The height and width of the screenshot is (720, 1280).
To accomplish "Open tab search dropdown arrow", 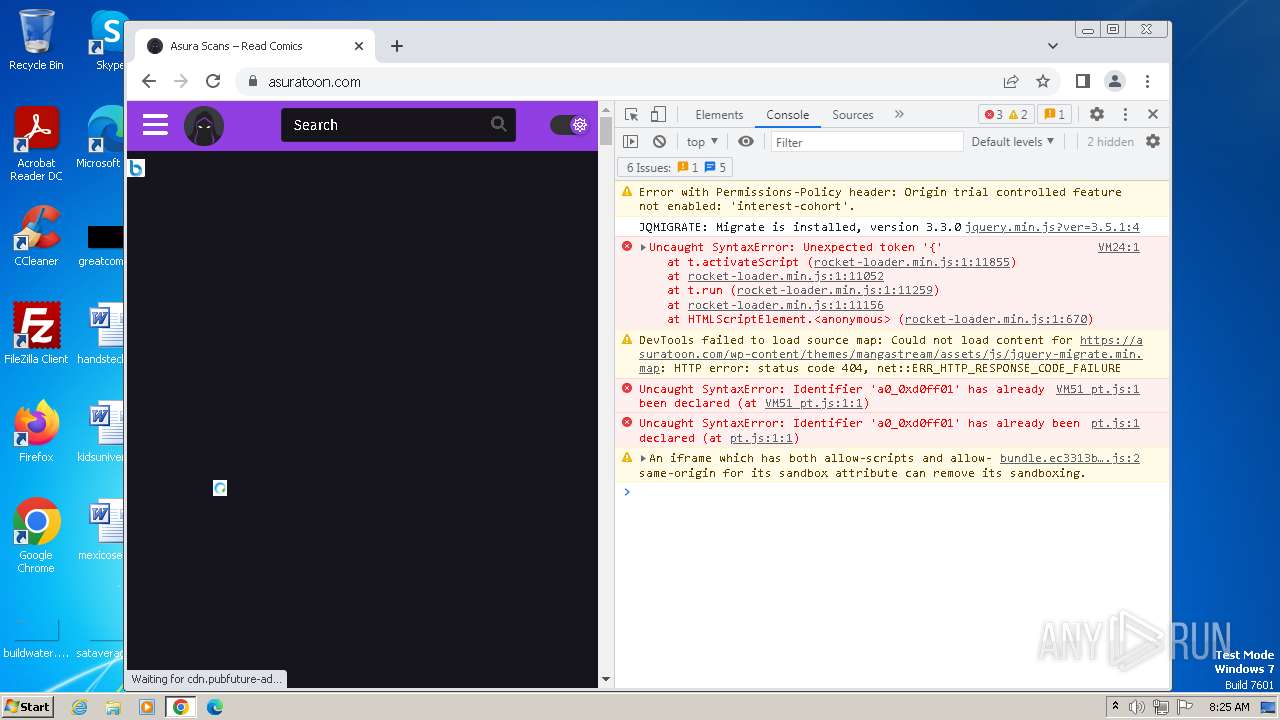I will 1052,46.
